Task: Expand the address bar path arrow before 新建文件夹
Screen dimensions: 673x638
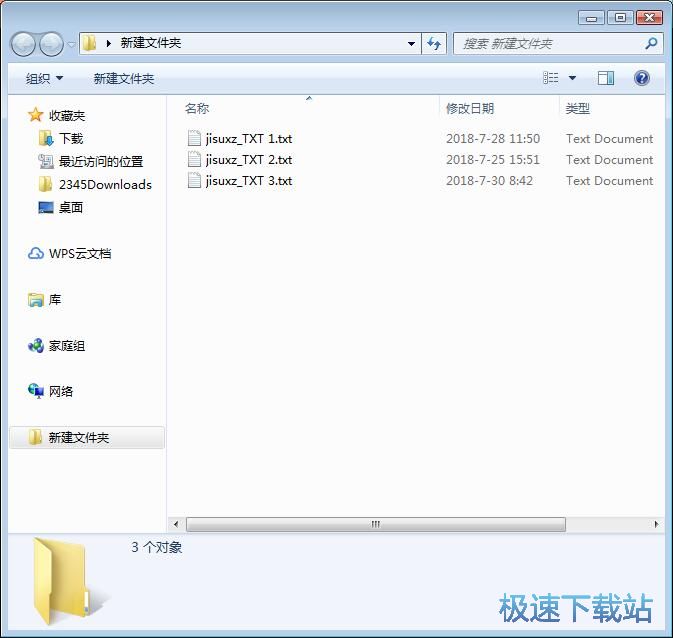Action: point(109,43)
